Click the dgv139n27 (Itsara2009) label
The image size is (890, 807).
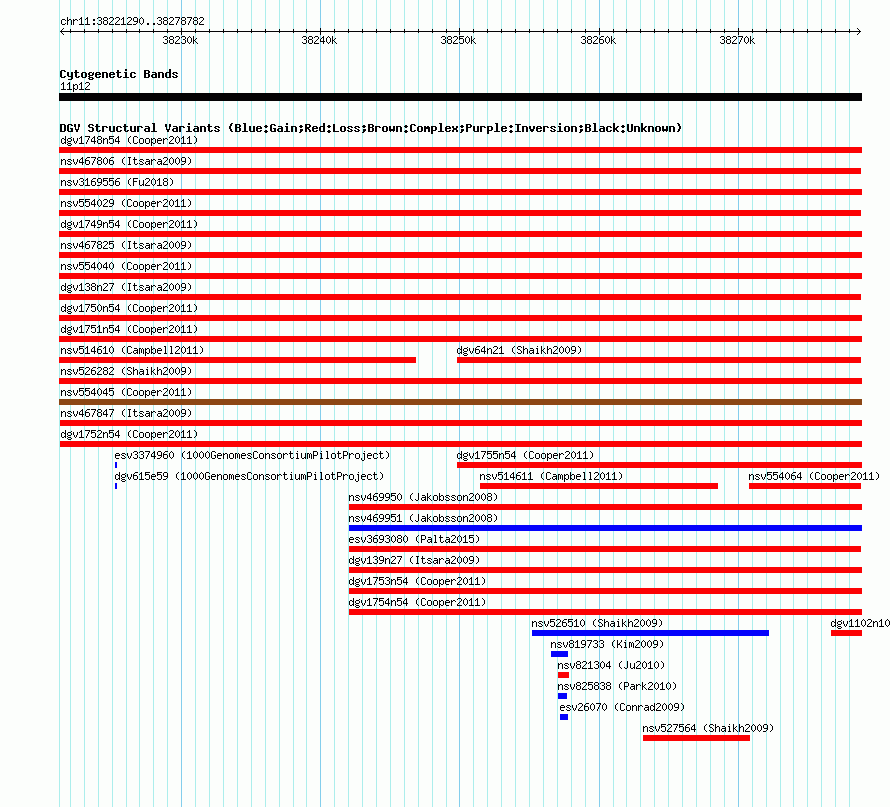[x=414, y=560]
